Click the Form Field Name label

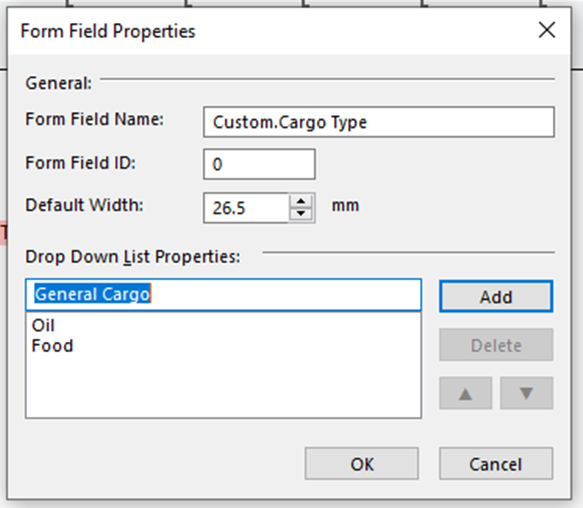(94, 119)
